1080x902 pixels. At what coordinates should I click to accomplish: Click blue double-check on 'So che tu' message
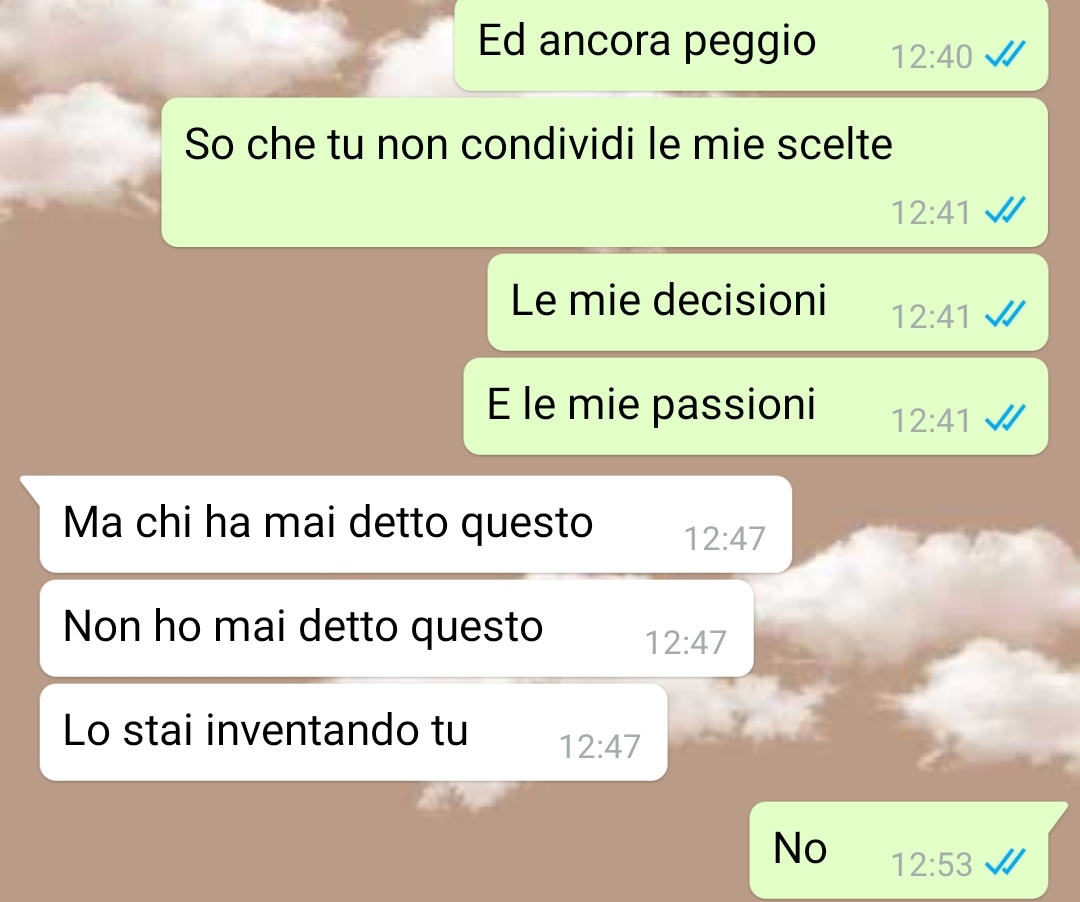[1006, 211]
